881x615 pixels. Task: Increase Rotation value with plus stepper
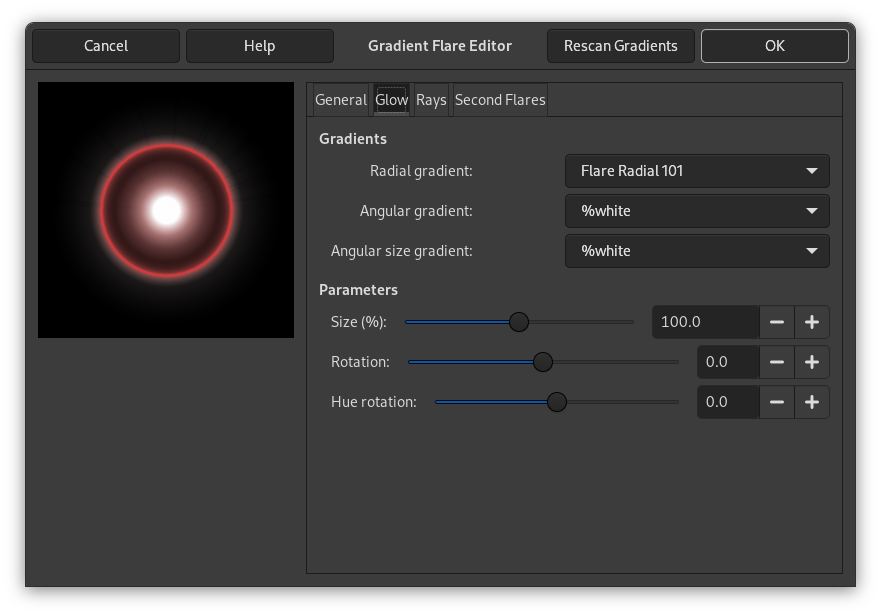pos(811,362)
